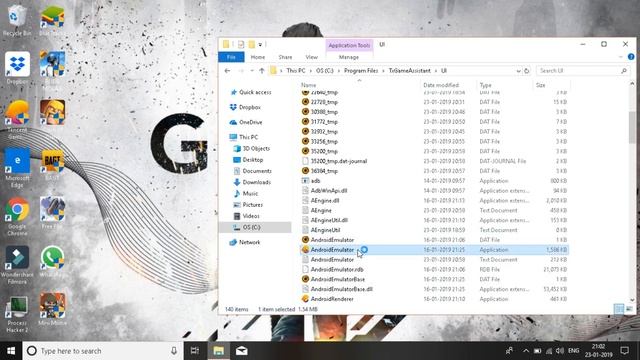Go up one folder level with the Up arrow
This screenshot has width=640, height=360.
[x=262, y=71]
